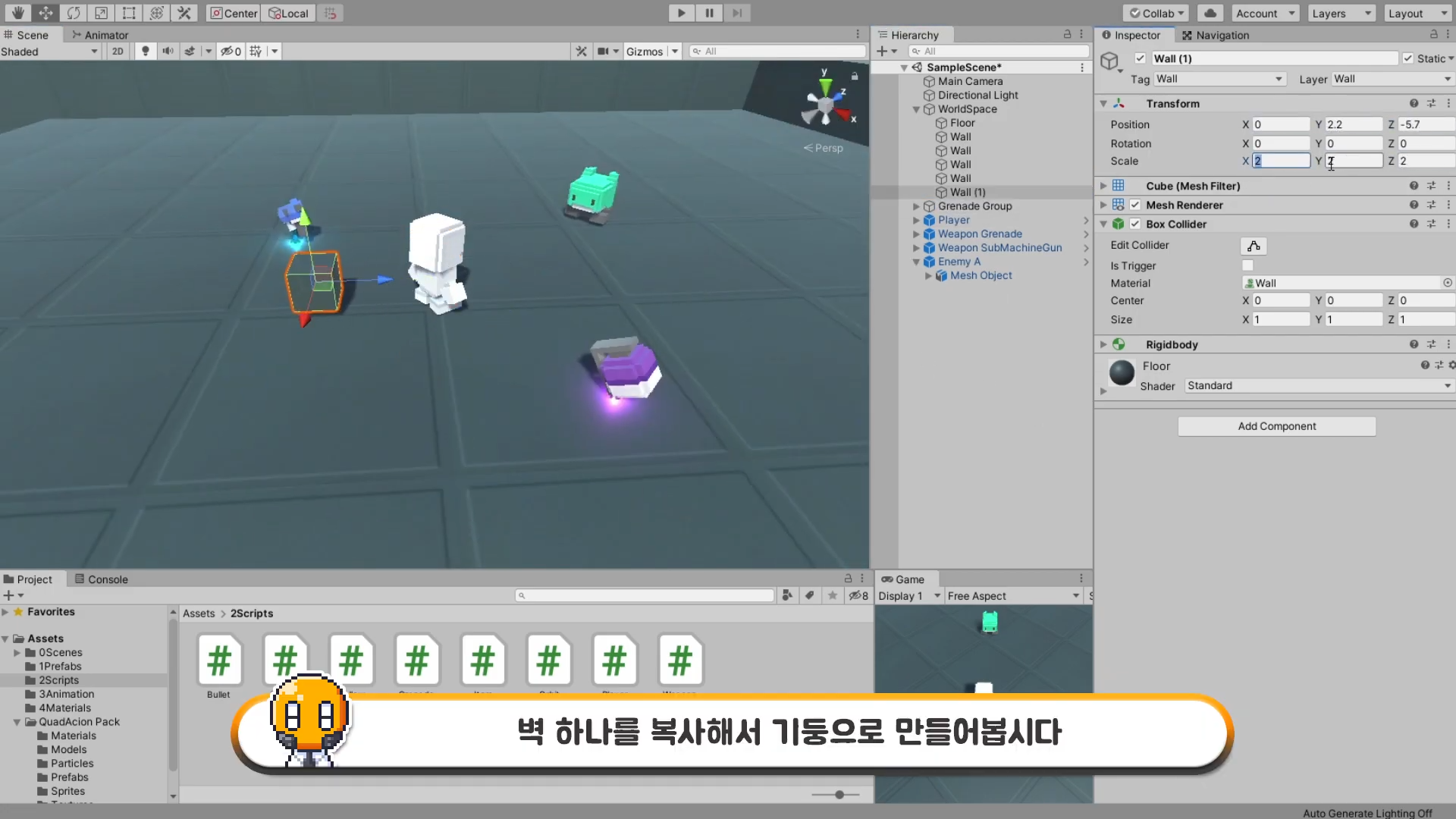Switch to the Console tab
The image size is (1456, 819).
click(102, 579)
